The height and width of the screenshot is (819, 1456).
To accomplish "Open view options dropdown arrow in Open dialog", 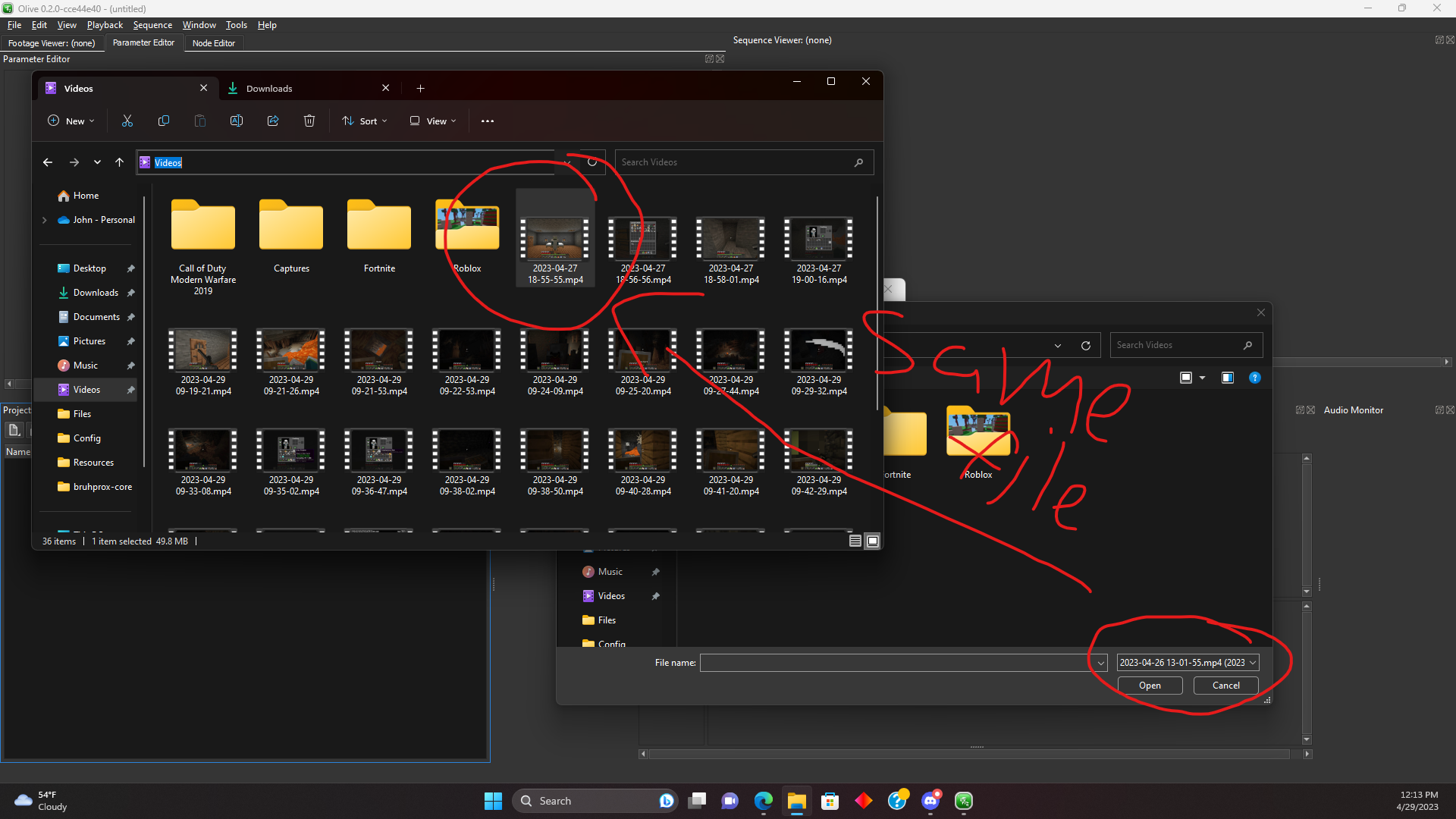I will 1202,378.
